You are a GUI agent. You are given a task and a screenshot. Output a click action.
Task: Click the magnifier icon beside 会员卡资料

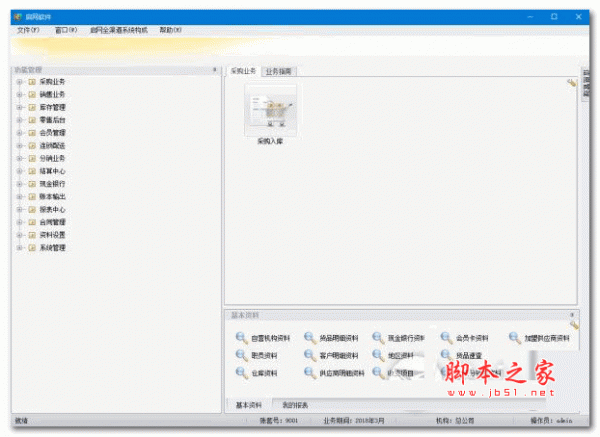coord(446,338)
